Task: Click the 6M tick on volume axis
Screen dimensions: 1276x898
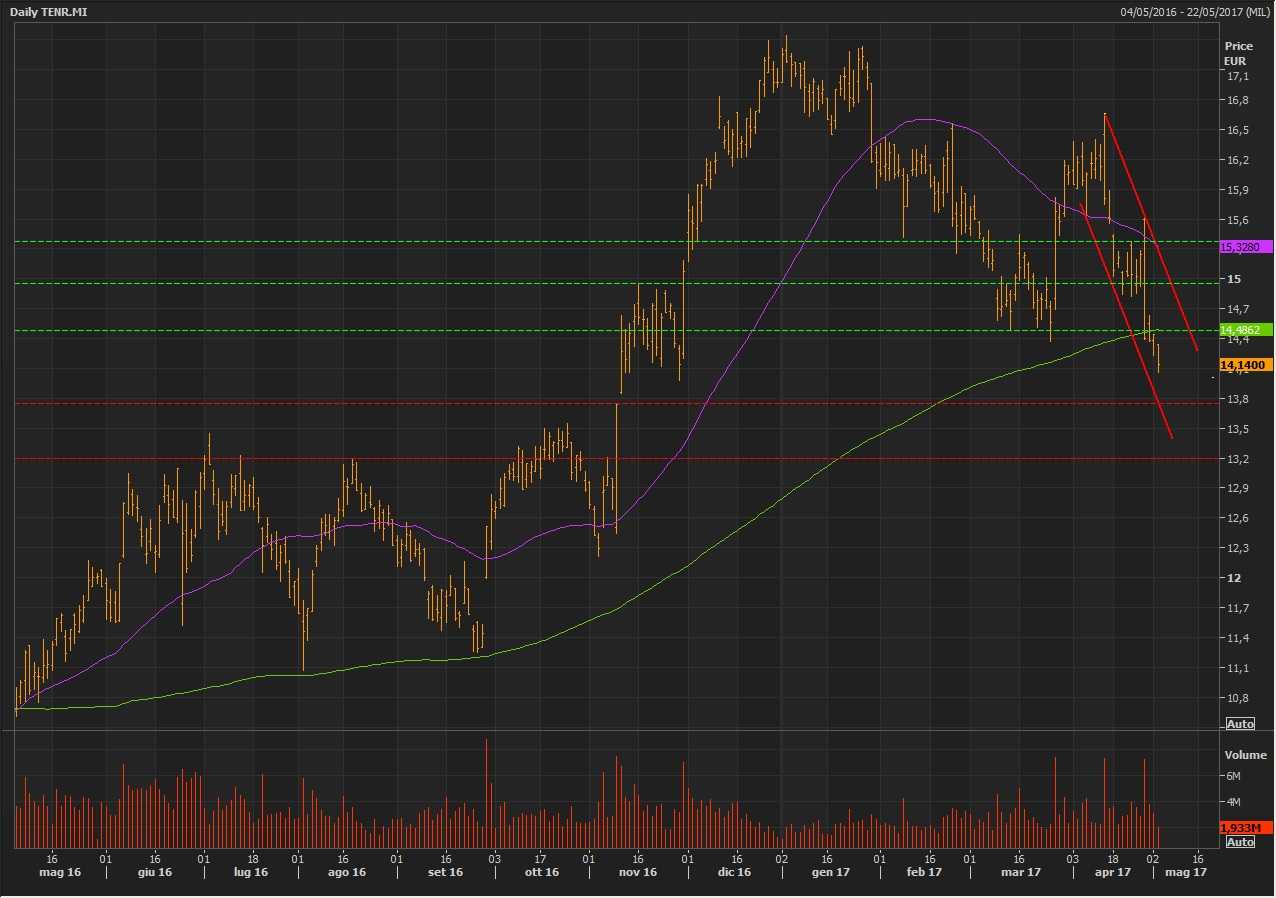Action: coord(1233,776)
